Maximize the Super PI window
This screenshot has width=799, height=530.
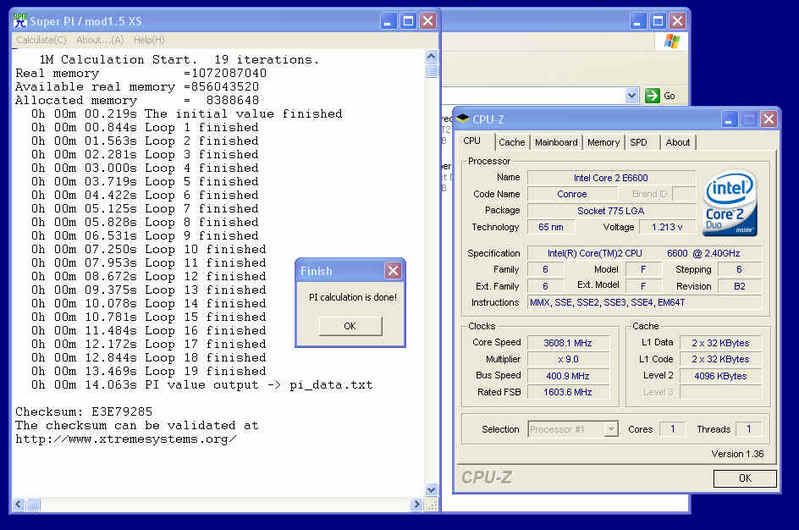pos(408,21)
